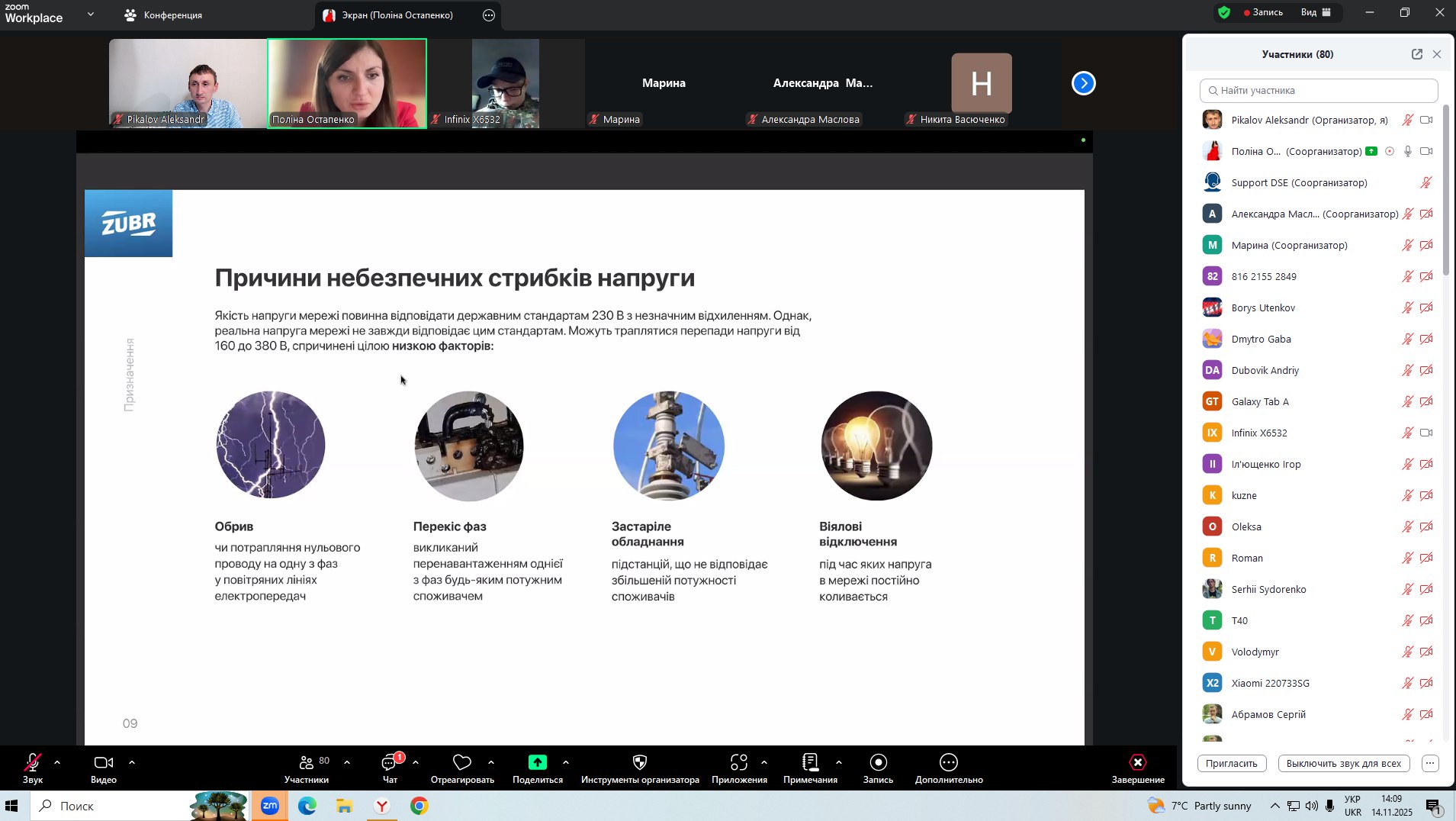The width and height of the screenshot is (1456, 821).
Task: Switch to the Конференция tab
Action: [x=164, y=15]
